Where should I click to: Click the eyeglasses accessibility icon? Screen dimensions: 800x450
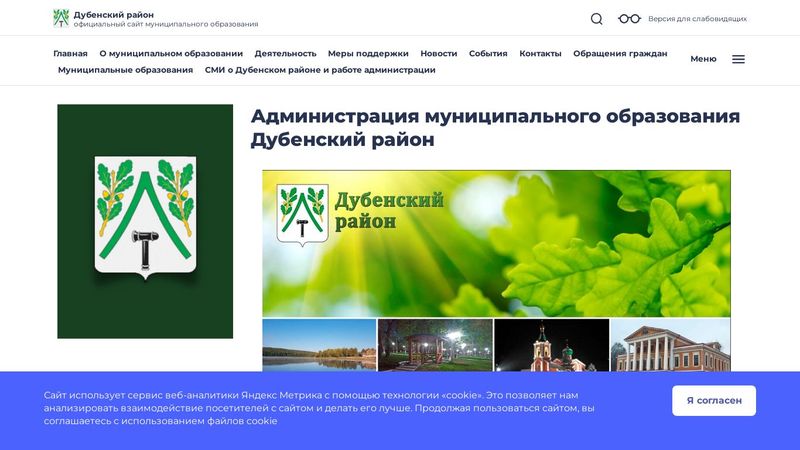click(x=629, y=19)
